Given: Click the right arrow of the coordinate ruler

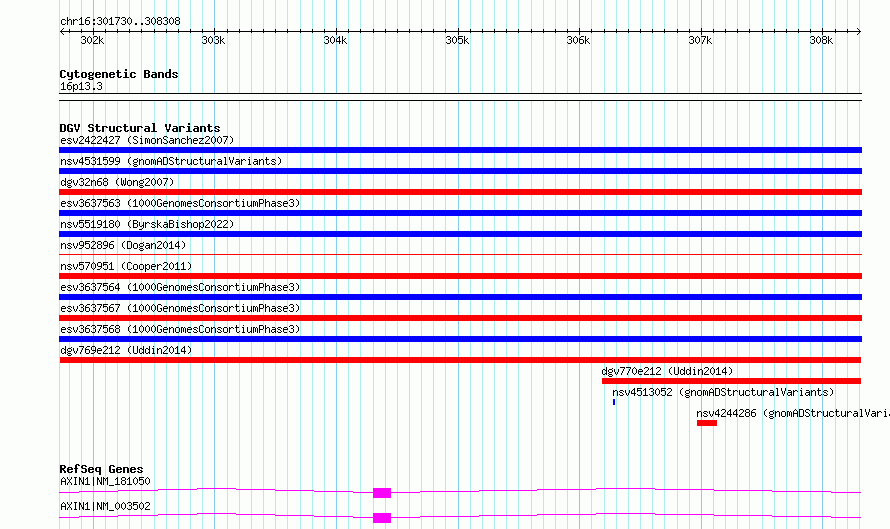Looking at the screenshot, I should [858, 32].
